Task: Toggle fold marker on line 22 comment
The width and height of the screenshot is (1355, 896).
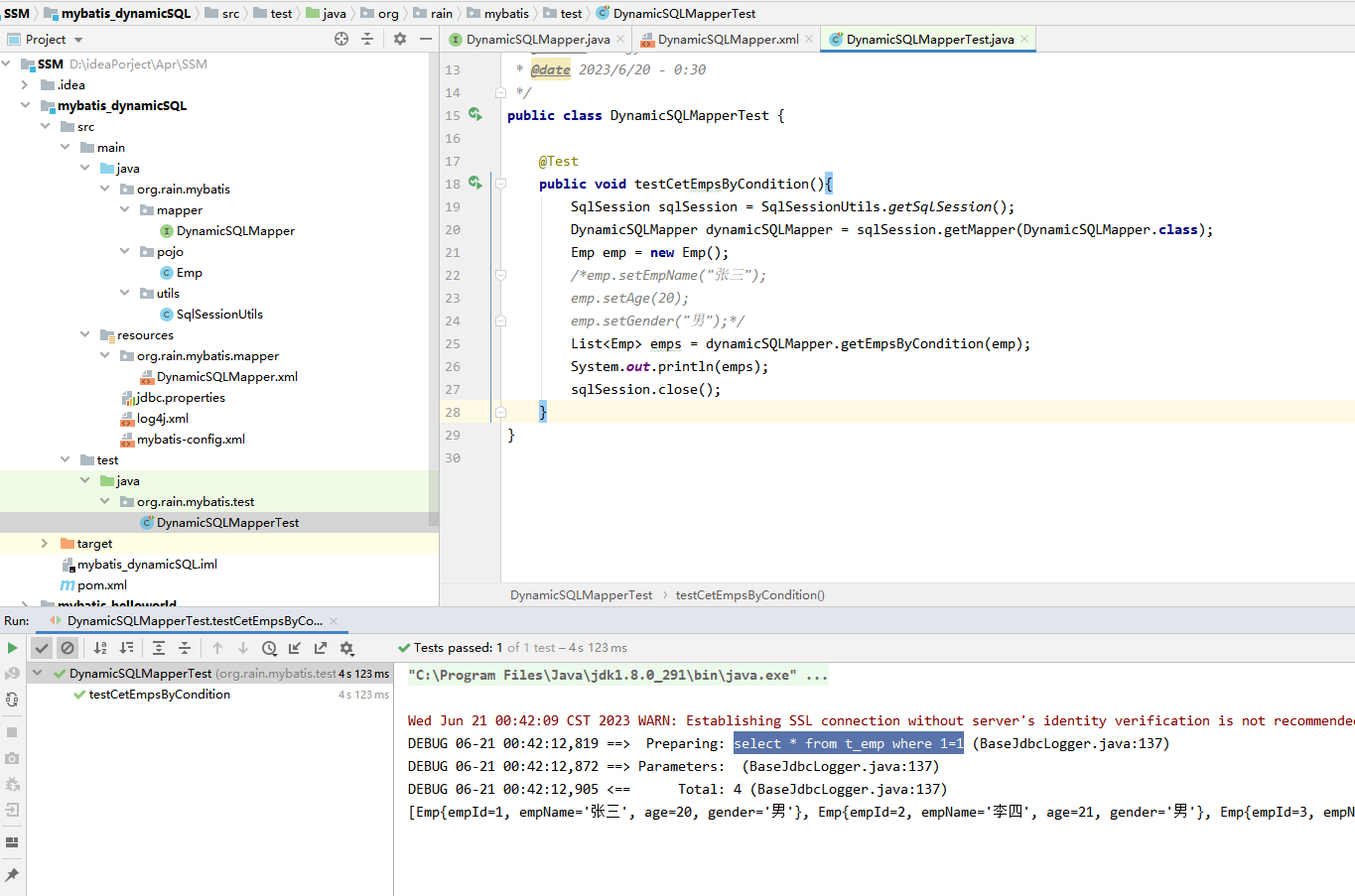Action: coord(500,275)
